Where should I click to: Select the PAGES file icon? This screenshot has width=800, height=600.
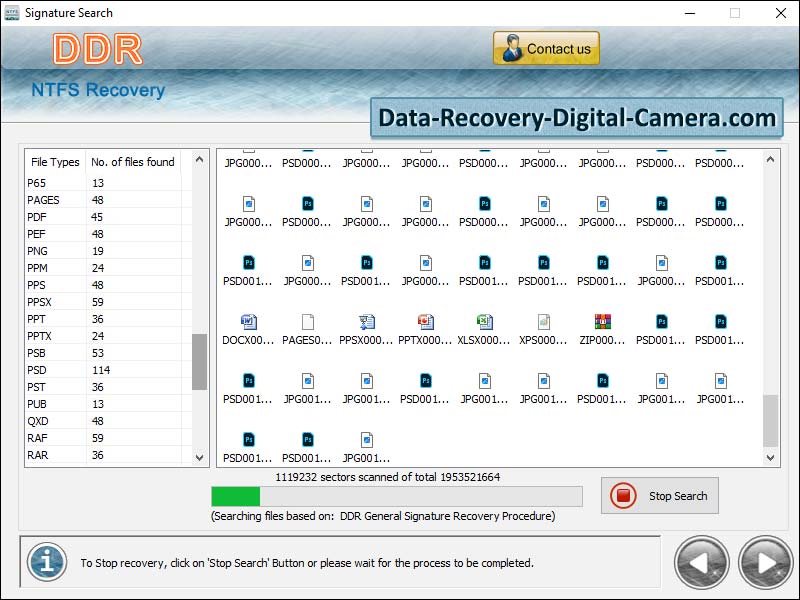[307, 322]
